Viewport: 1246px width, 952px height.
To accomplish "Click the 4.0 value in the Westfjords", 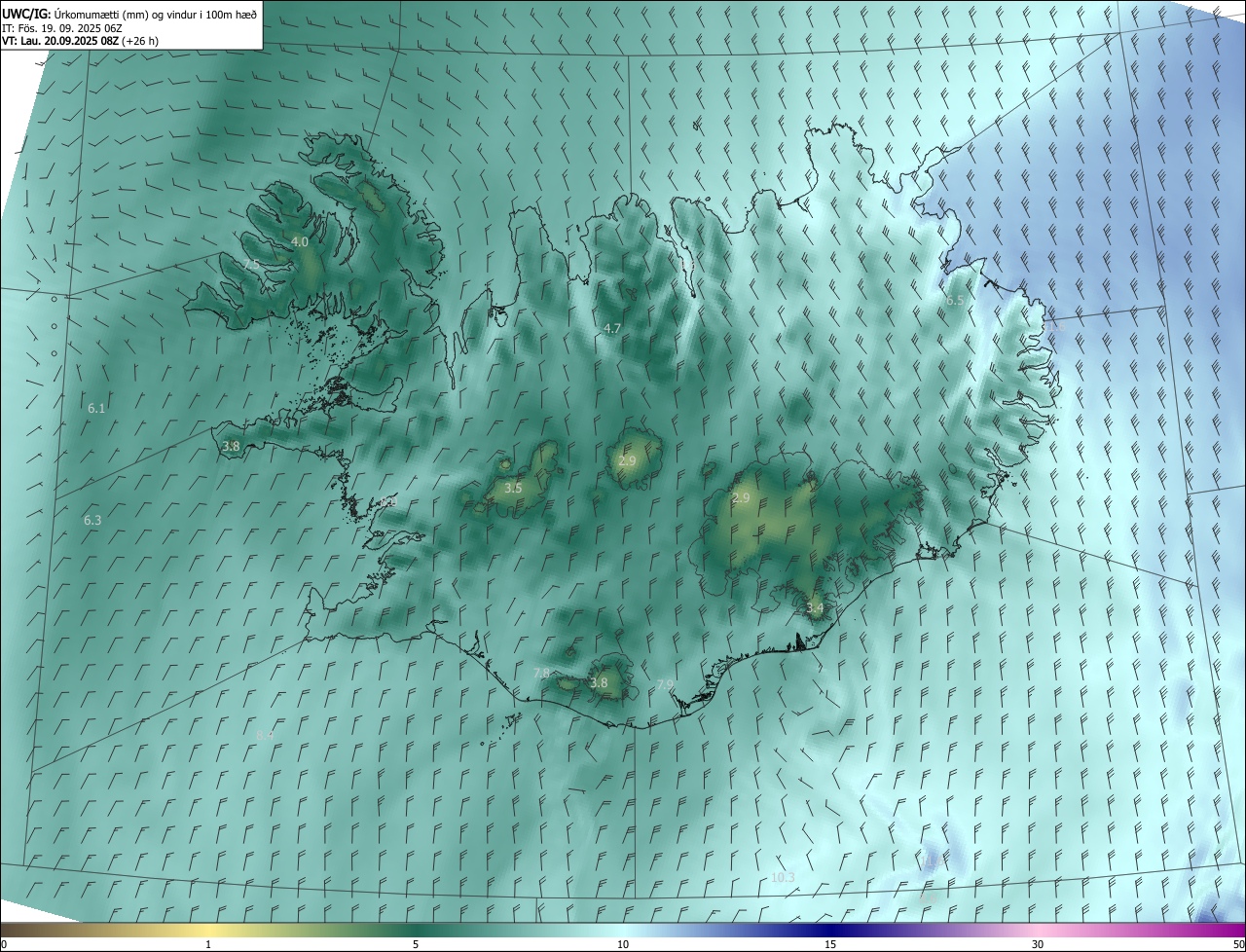I will tap(300, 241).
